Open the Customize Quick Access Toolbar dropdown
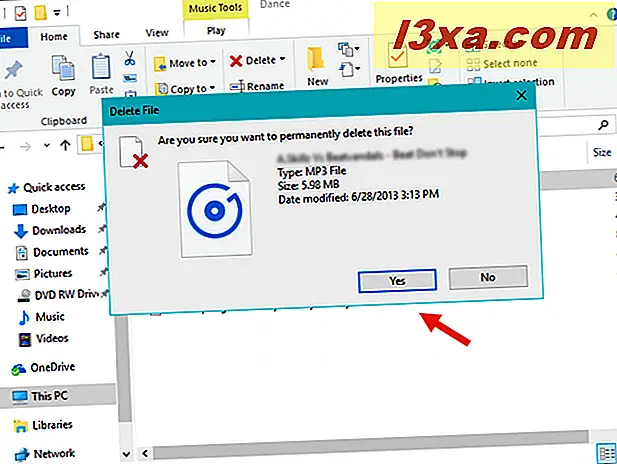This screenshot has height=464, width=617. (57, 13)
